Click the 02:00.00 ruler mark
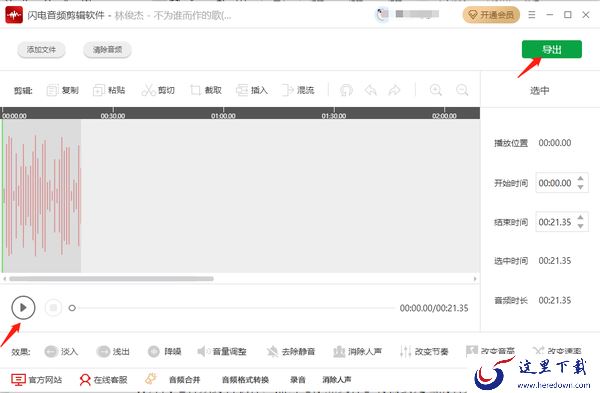 [444, 116]
